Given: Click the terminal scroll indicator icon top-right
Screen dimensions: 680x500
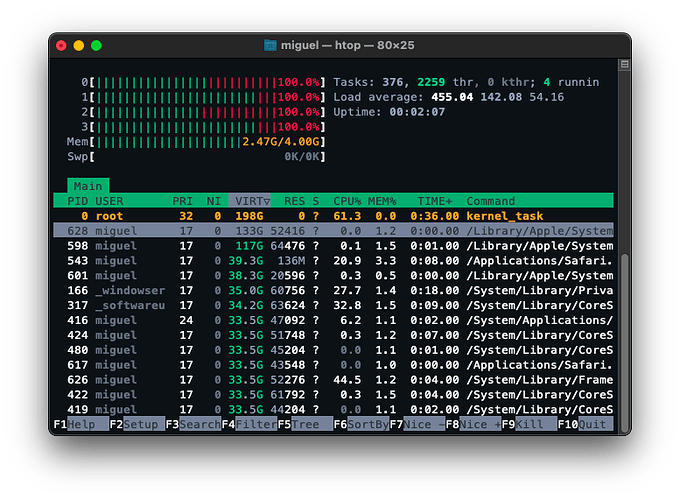Looking at the screenshot, I should click(624, 64).
